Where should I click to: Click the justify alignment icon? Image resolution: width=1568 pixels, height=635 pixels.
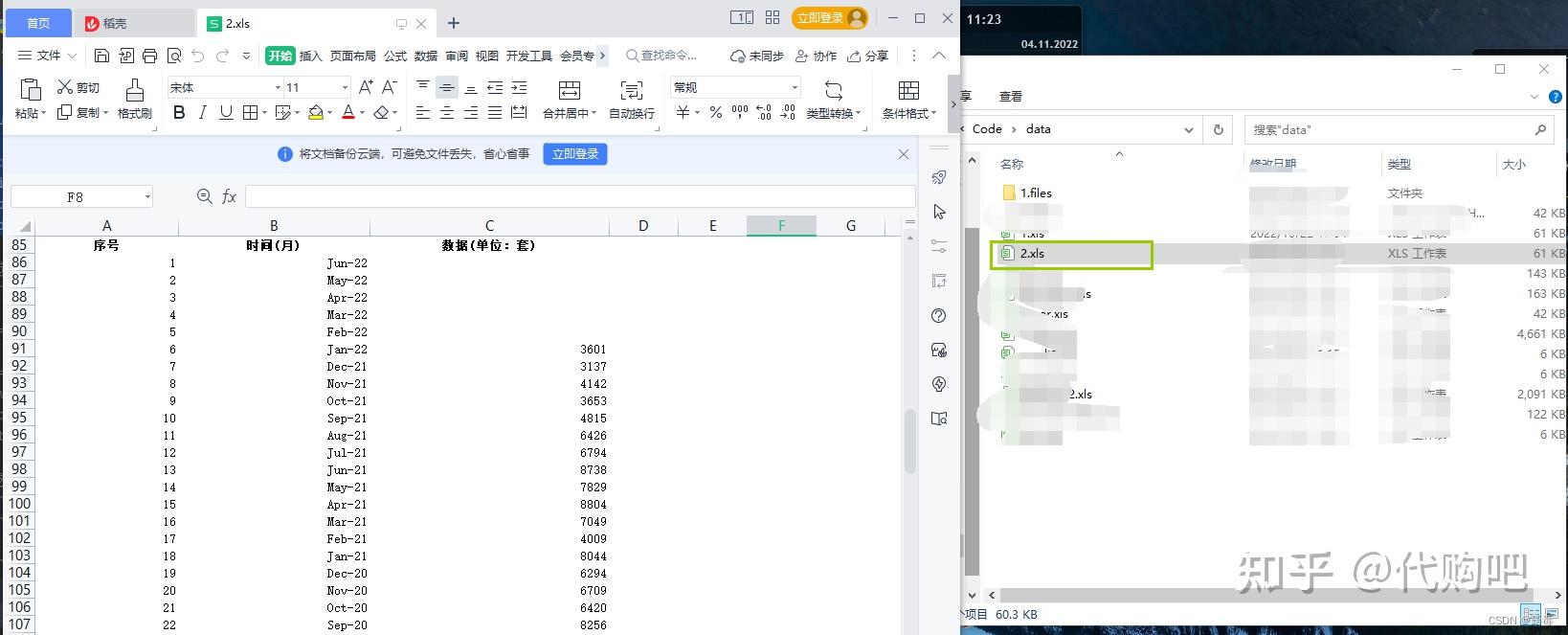495,113
